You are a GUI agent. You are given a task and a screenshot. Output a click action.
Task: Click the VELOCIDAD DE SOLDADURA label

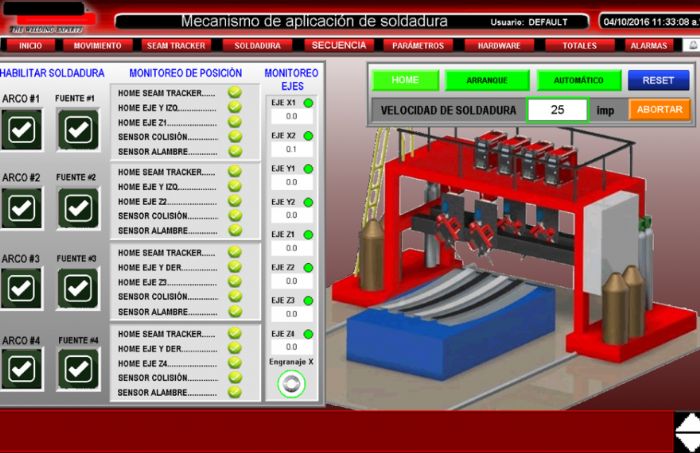[448, 110]
